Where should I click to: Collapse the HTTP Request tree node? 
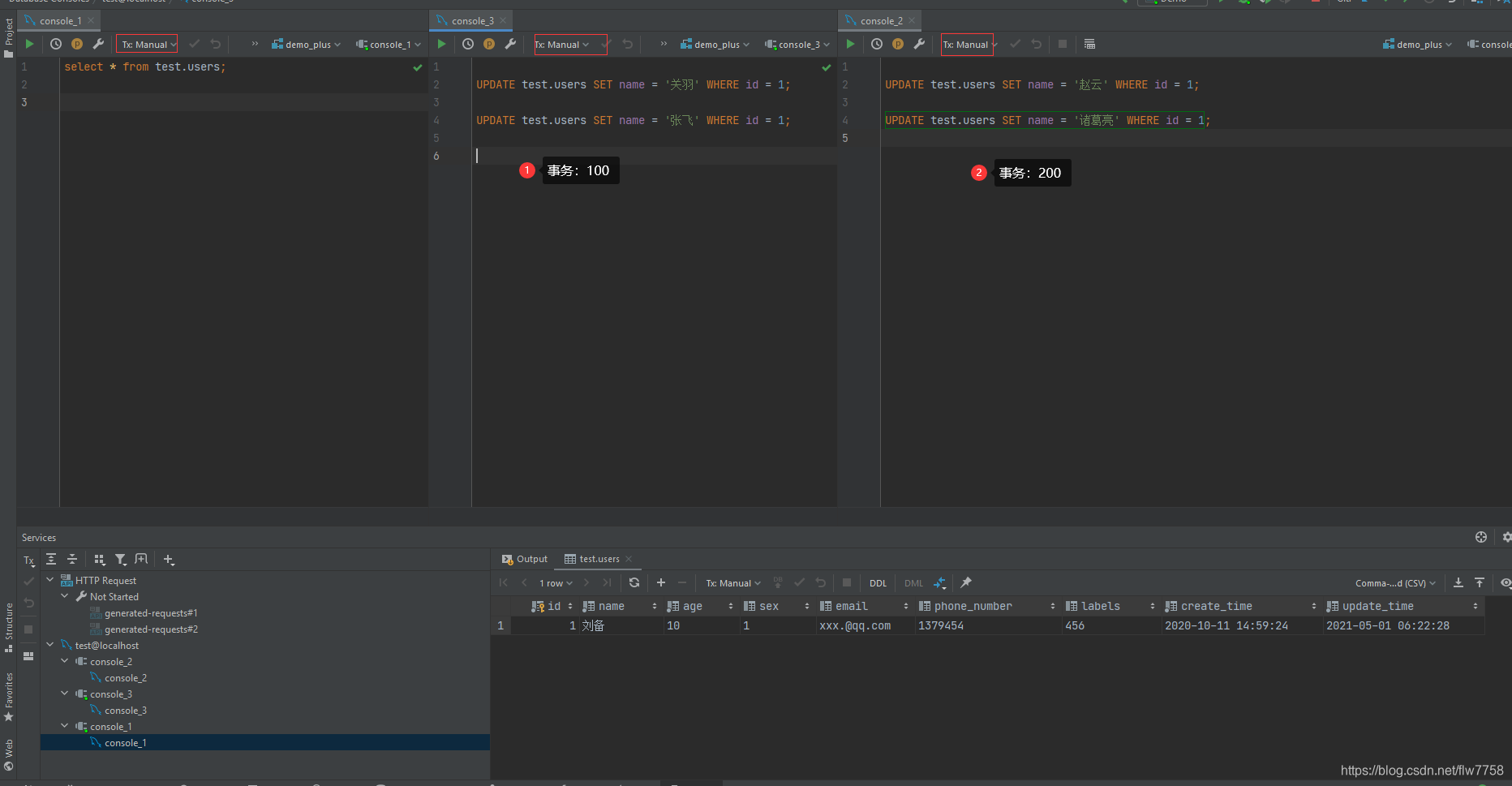click(x=50, y=580)
